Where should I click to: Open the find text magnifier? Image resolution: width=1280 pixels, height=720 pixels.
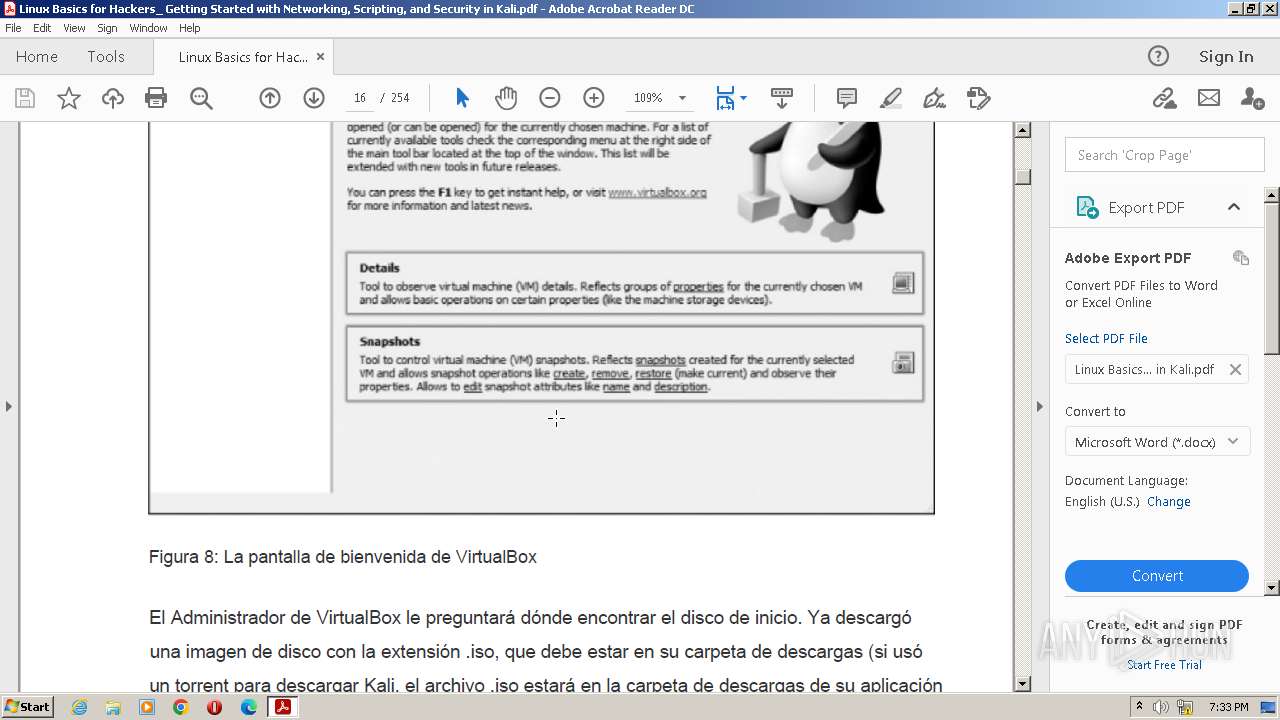(x=201, y=98)
